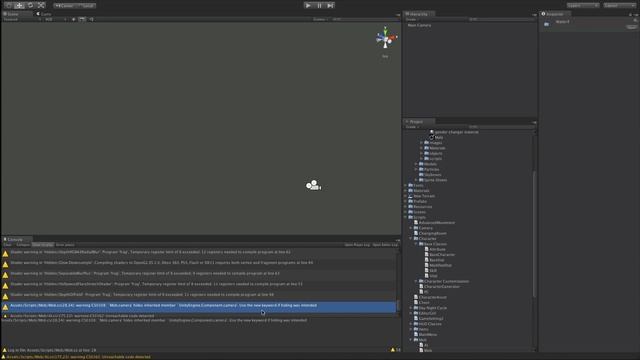Expand the Fonts folder in Project
640x360 pixels.
tap(406, 185)
